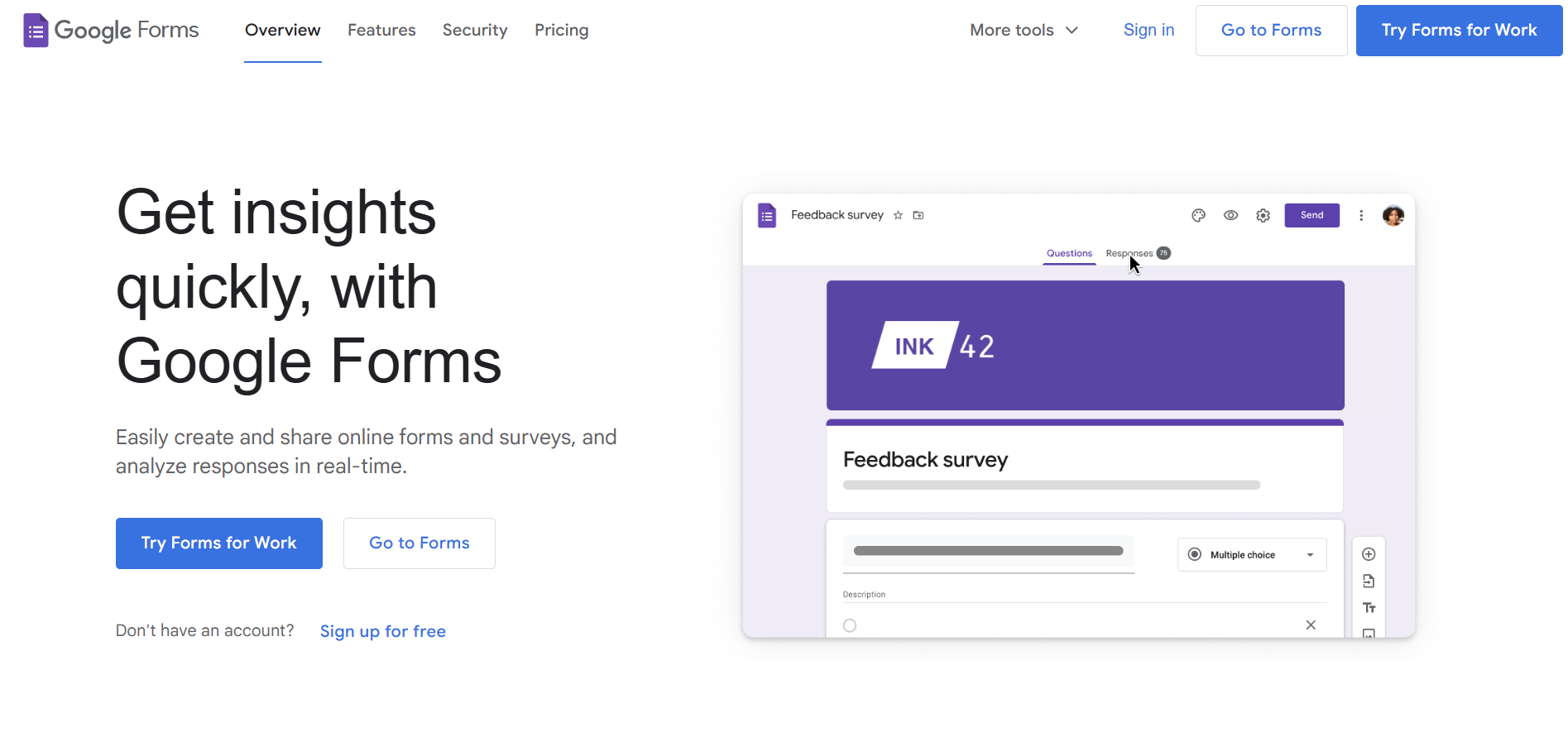This screenshot has width=1568, height=742.
Task: Click Try Forms for Work in header
Action: [x=1459, y=31]
